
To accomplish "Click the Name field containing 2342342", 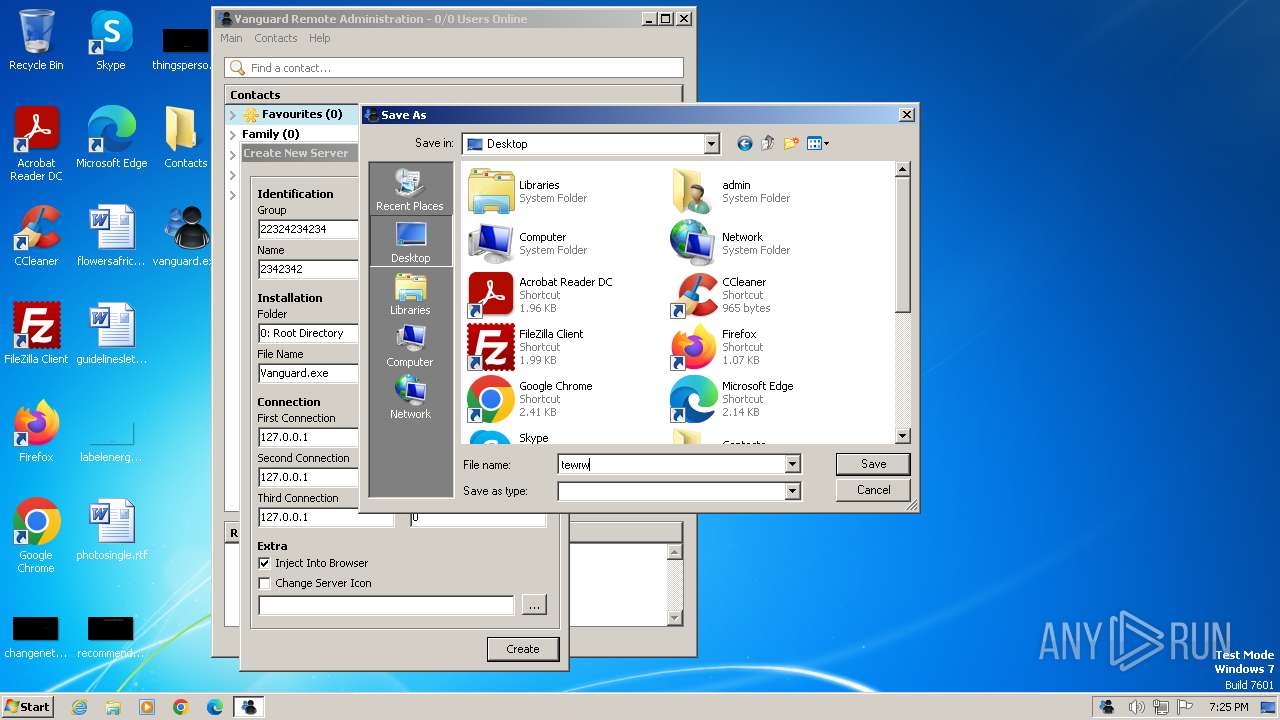I will coord(308,269).
